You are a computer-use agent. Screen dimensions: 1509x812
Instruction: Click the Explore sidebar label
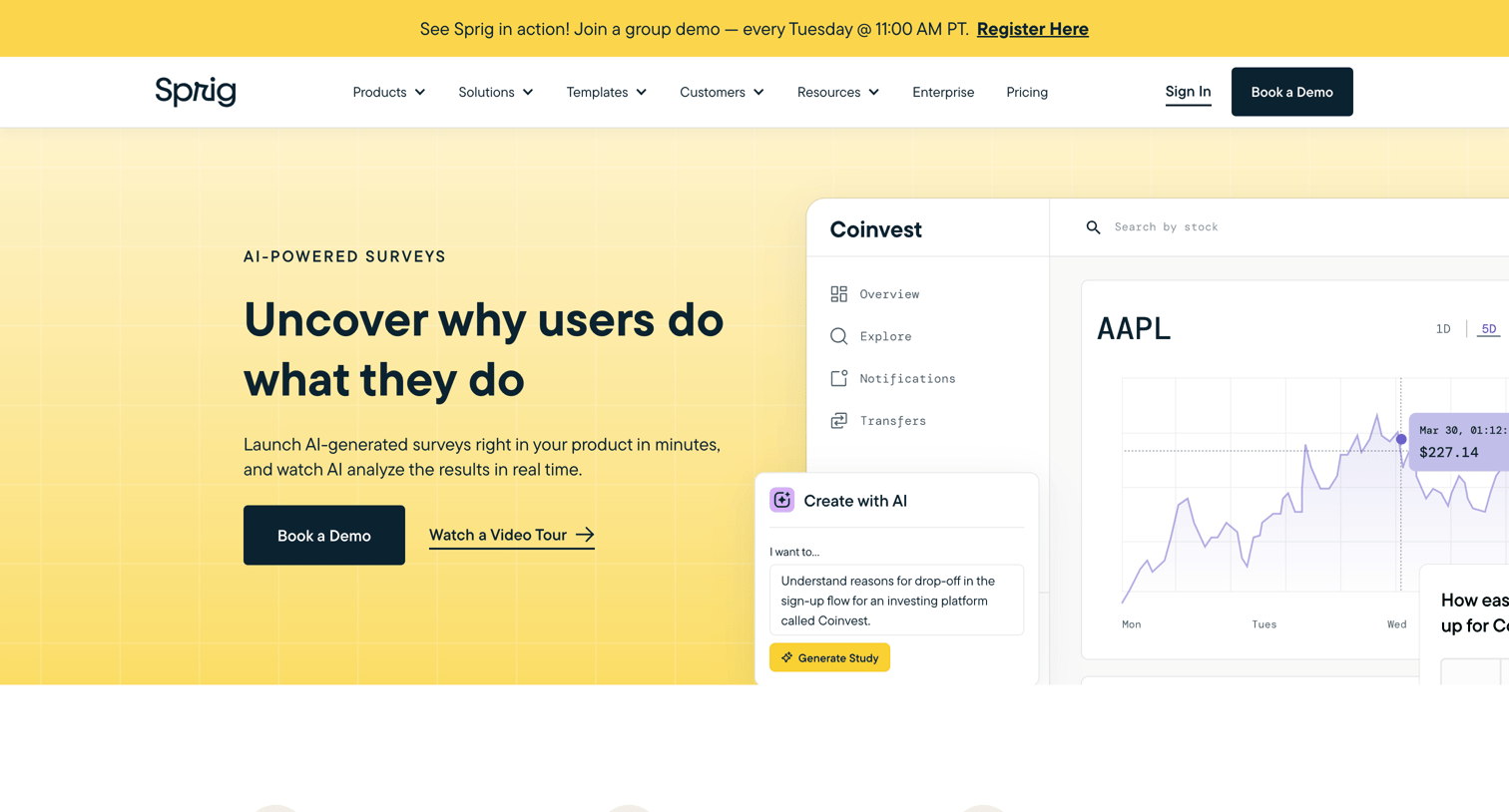[885, 336]
